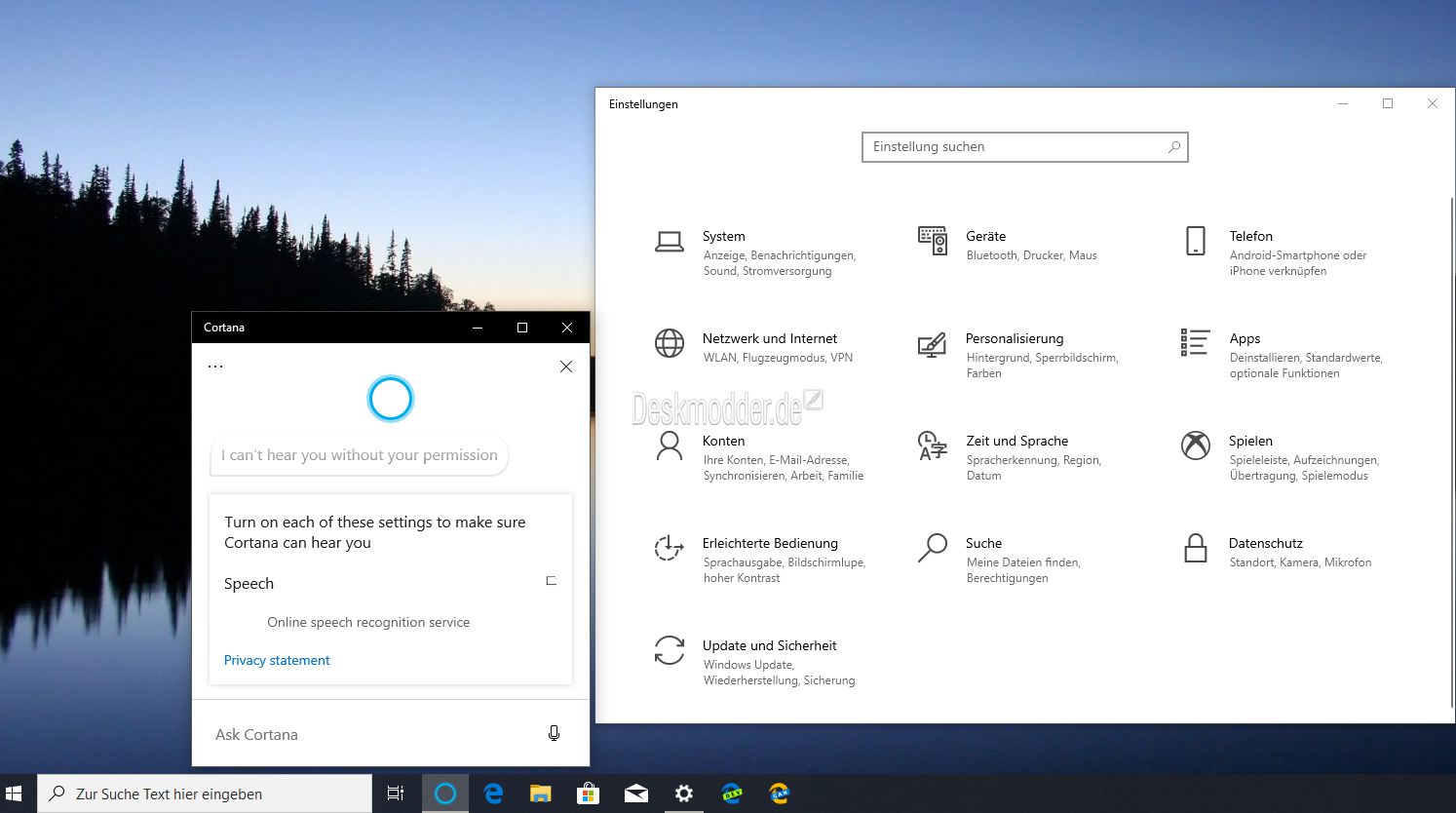Click the magnifier in Einstellung suchen box
The image size is (1456, 813).
click(1174, 147)
